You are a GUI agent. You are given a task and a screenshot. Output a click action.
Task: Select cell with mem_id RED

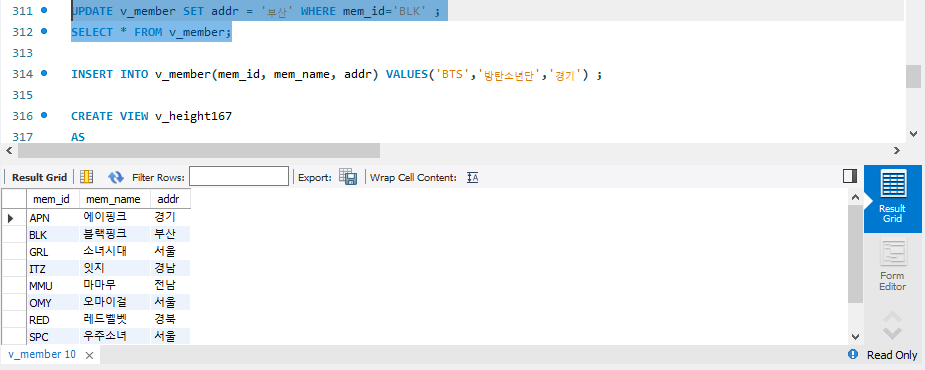pyautogui.click(x=53, y=320)
